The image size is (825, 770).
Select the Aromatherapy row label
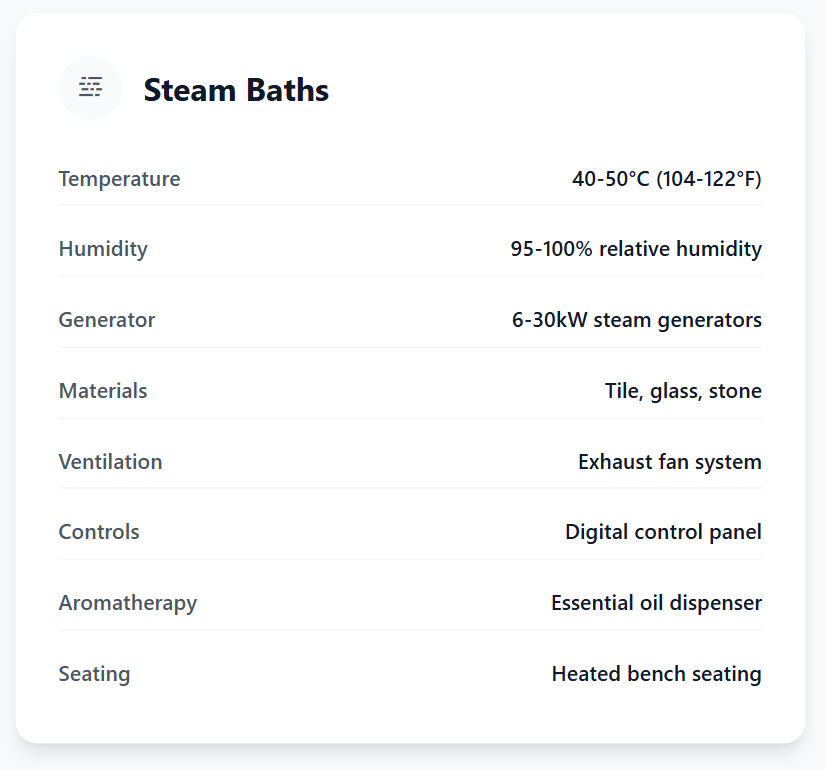128,603
